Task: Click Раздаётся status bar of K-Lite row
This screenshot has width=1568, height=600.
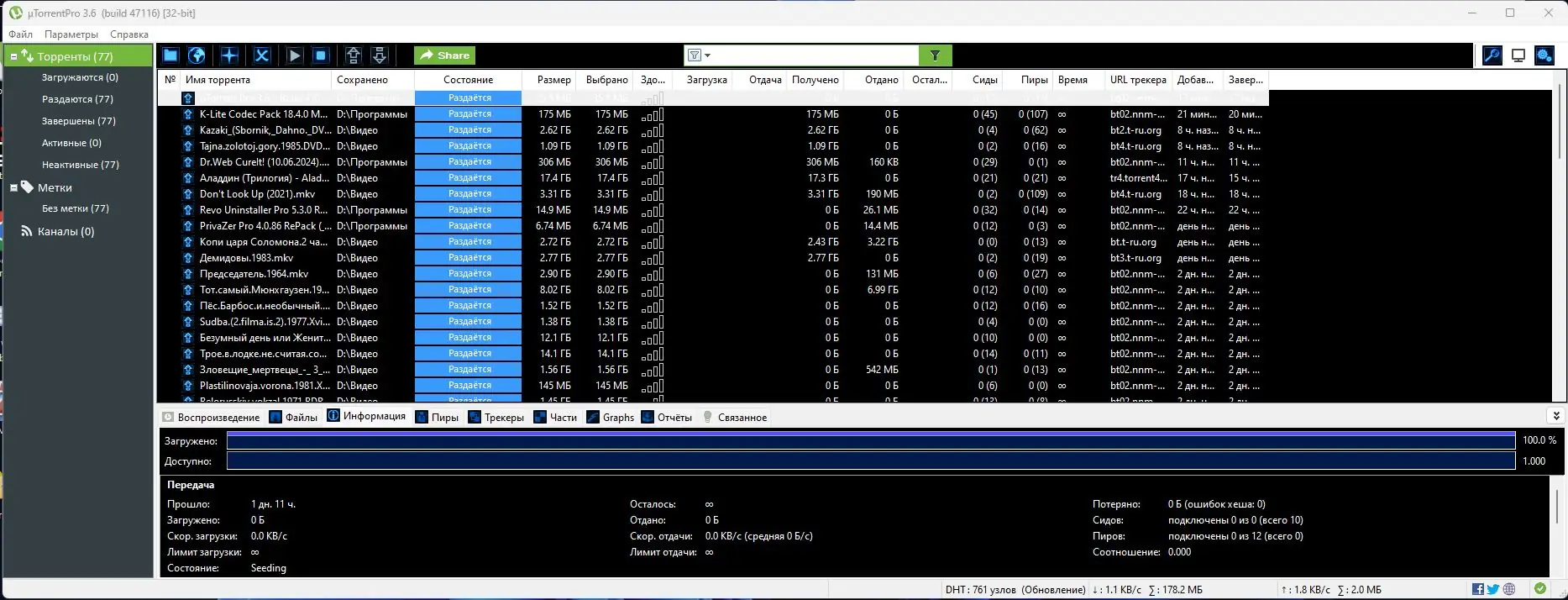Action: (469, 114)
